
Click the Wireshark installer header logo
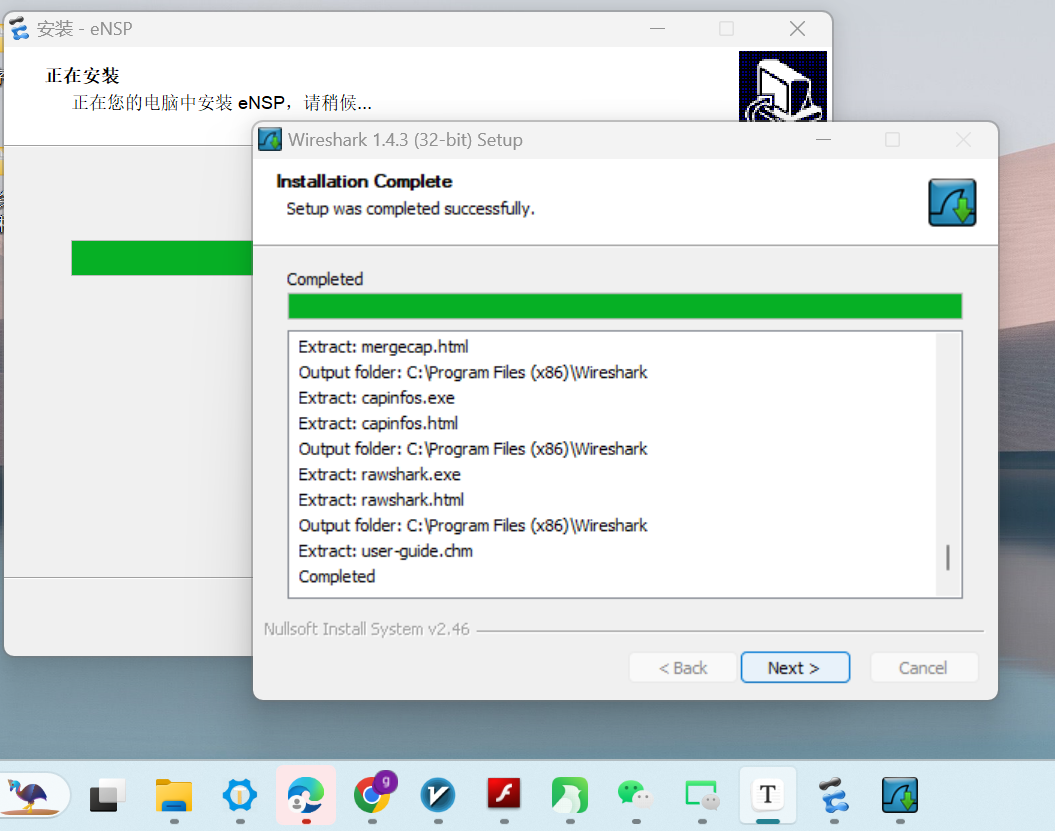pos(951,203)
